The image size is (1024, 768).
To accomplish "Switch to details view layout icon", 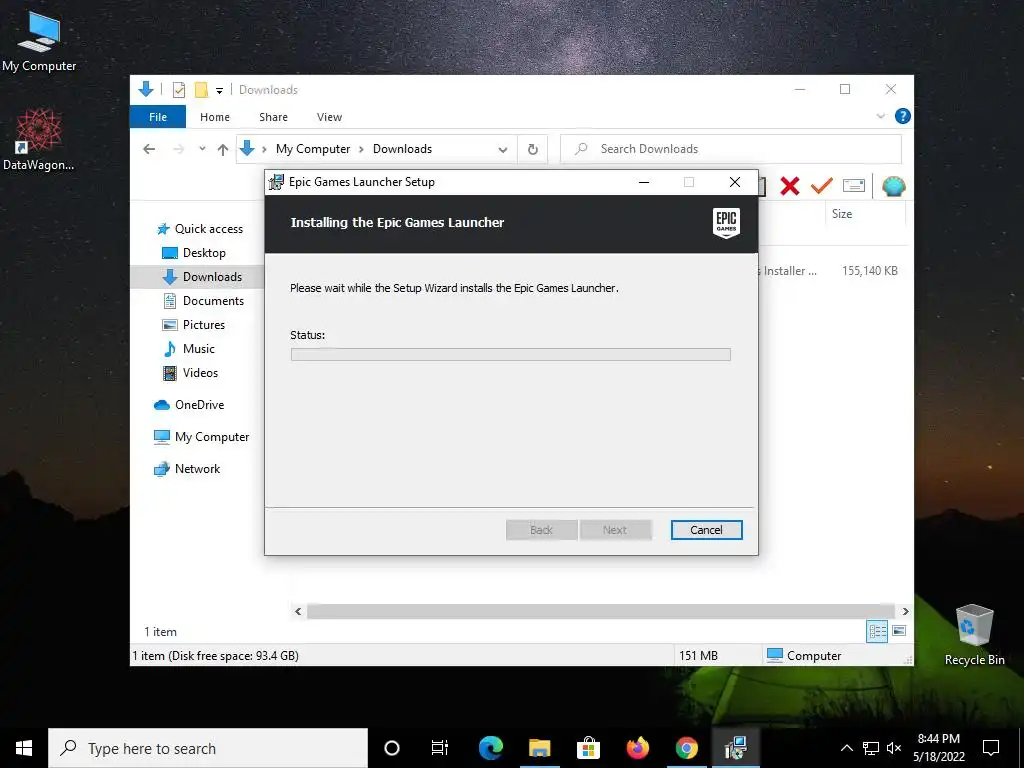I will (877, 631).
